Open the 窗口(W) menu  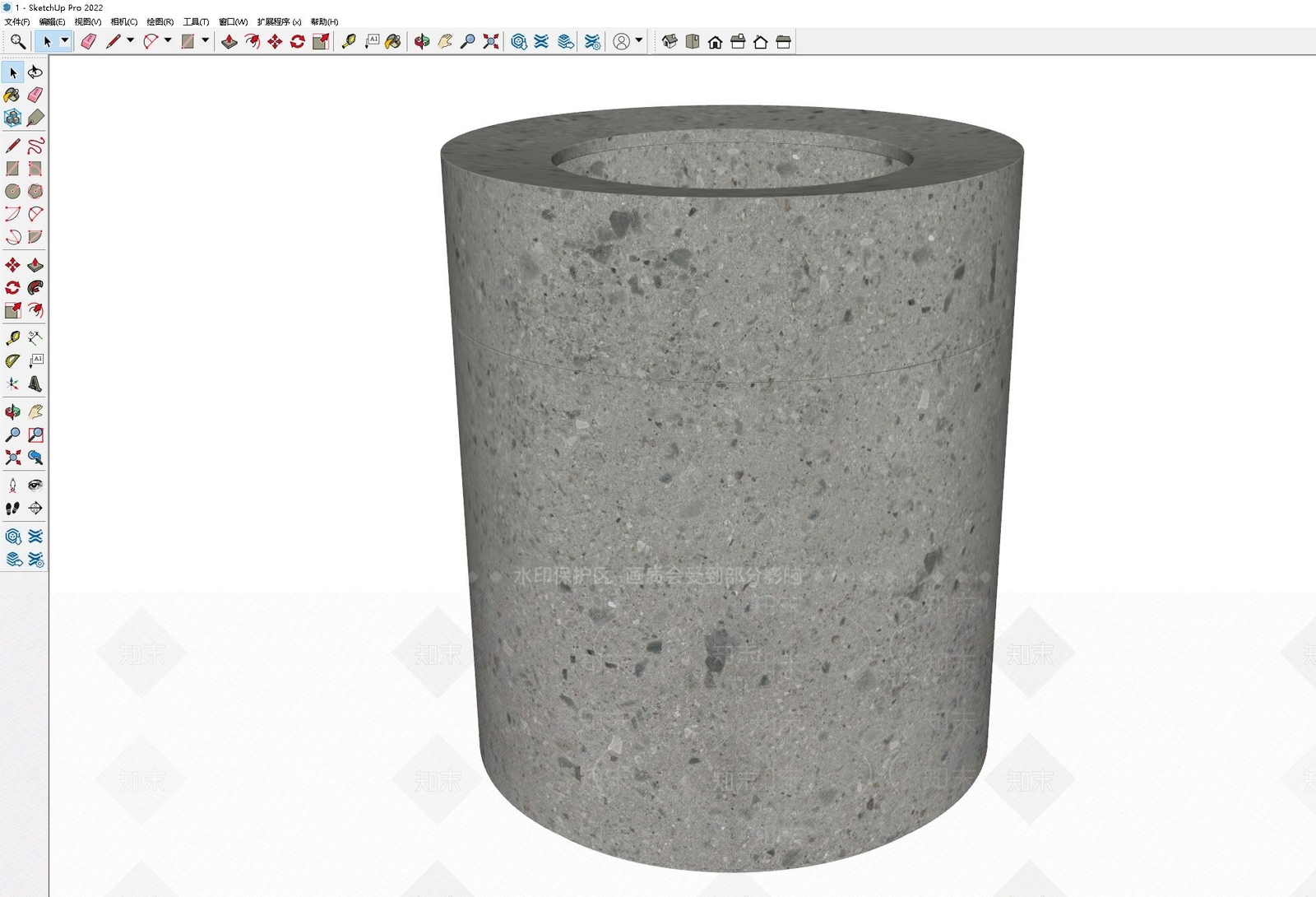pos(233,21)
